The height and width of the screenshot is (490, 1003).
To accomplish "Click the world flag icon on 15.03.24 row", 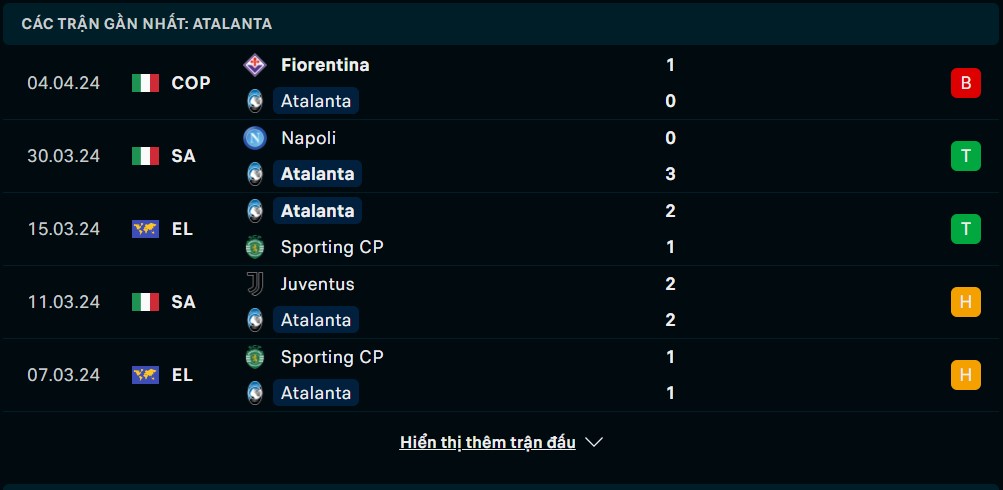I will tap(145, 229).
